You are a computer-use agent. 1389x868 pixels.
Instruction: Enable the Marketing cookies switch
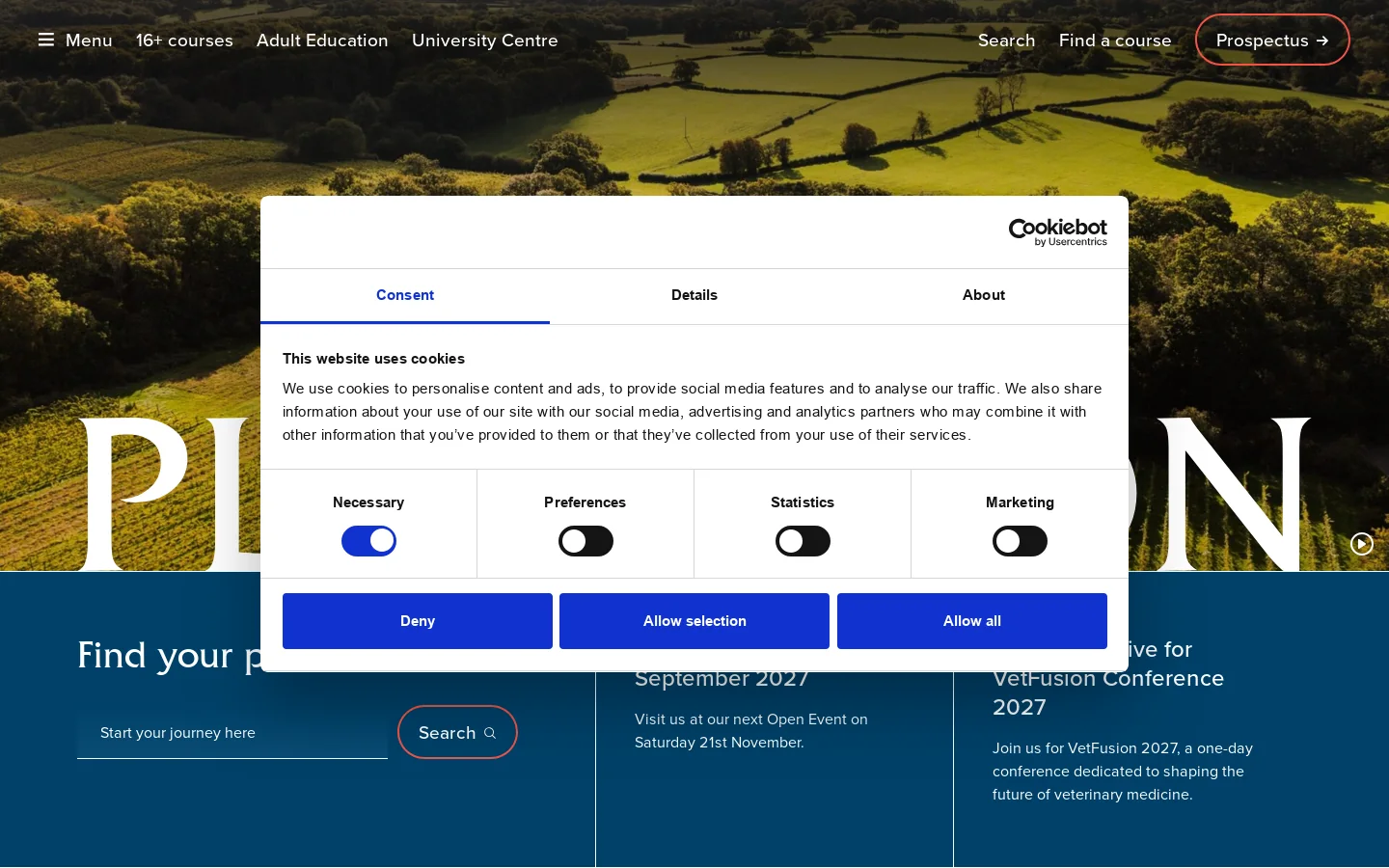click(x=1020, y=541)
